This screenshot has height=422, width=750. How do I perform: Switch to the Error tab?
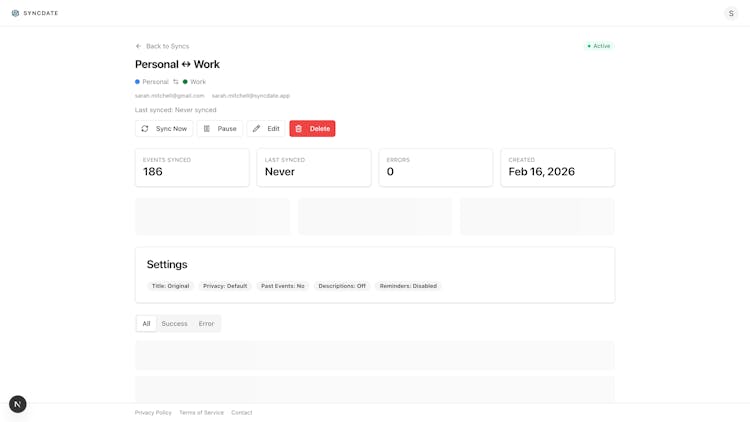206,324
